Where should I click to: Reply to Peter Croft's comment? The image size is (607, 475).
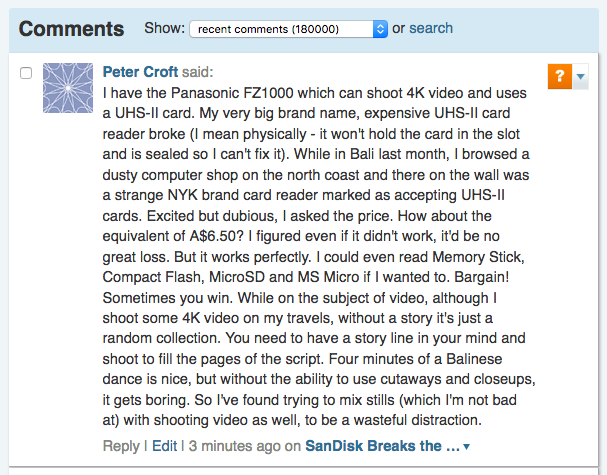pyautogui.click(x=121, y=445)
